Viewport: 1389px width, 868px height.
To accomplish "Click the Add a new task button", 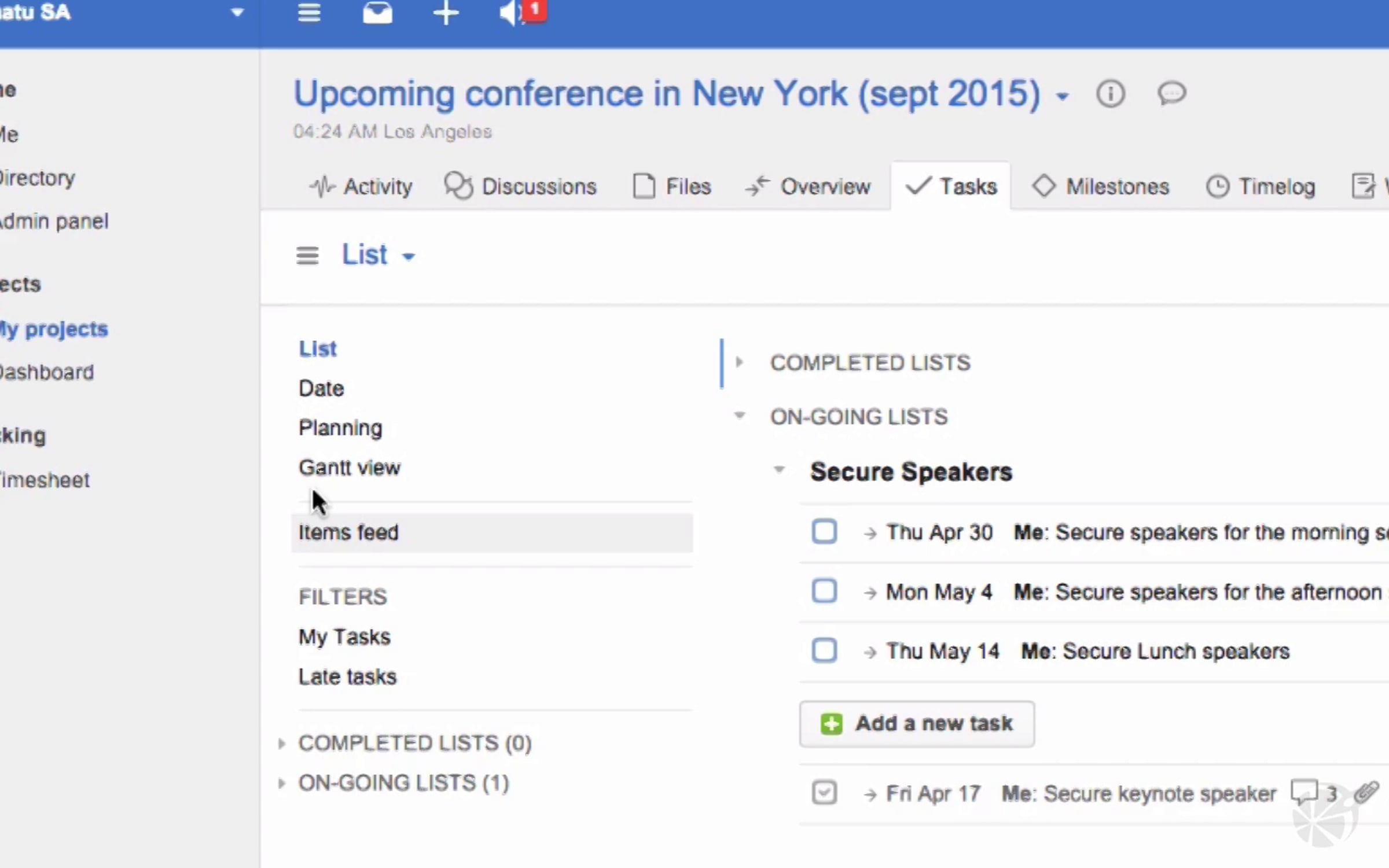I will point(917,723).
